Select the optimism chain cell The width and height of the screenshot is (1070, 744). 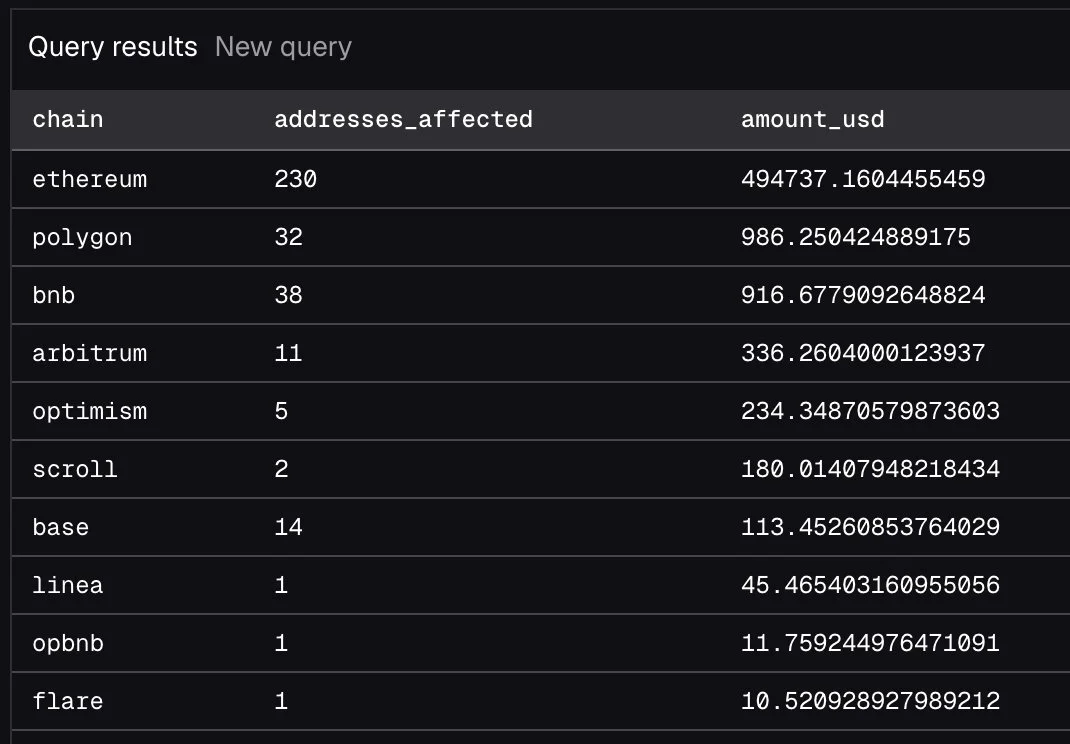click(89, 411)
